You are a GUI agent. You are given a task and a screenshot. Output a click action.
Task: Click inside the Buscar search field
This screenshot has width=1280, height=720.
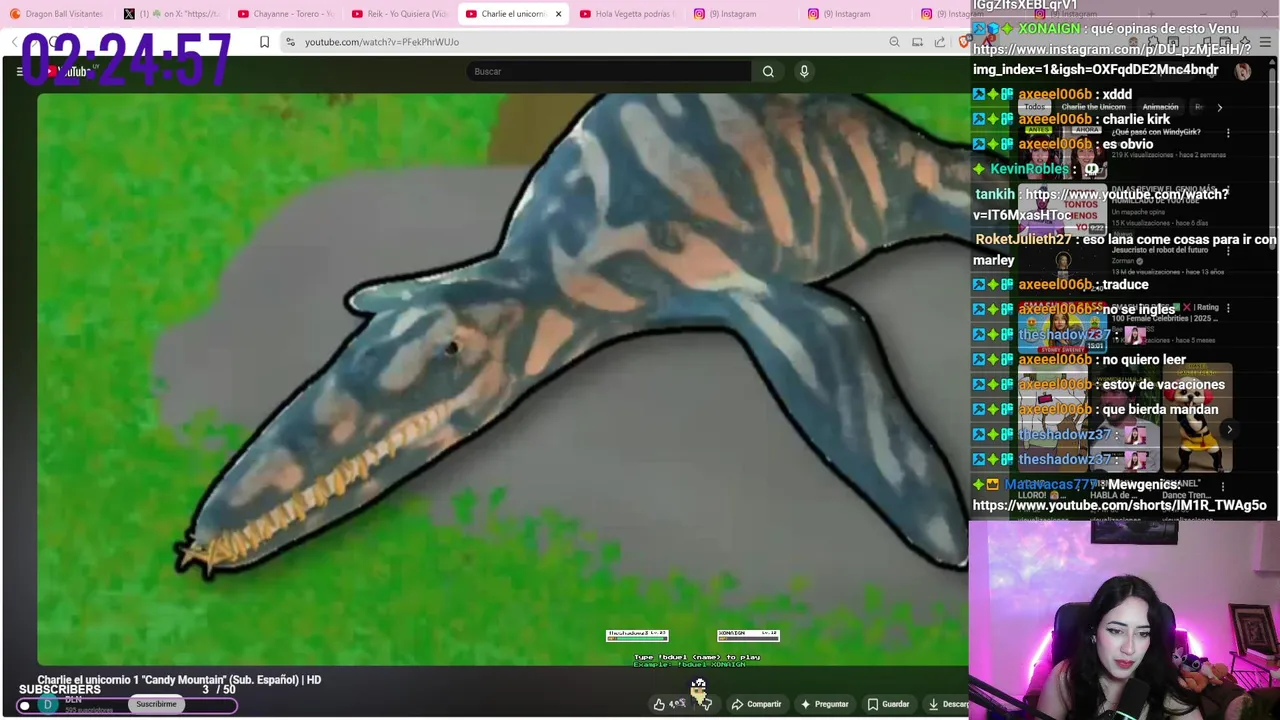point(608,71)
